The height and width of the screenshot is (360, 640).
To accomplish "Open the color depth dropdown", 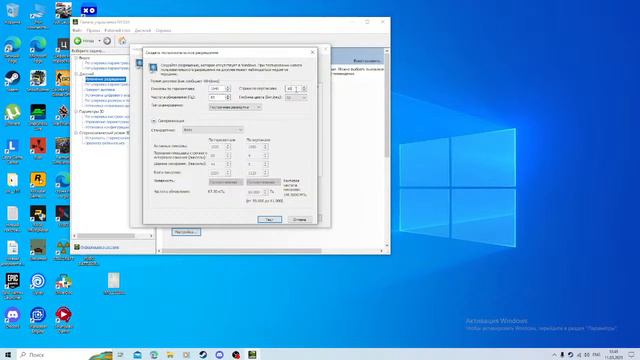I will coord(296,98).
